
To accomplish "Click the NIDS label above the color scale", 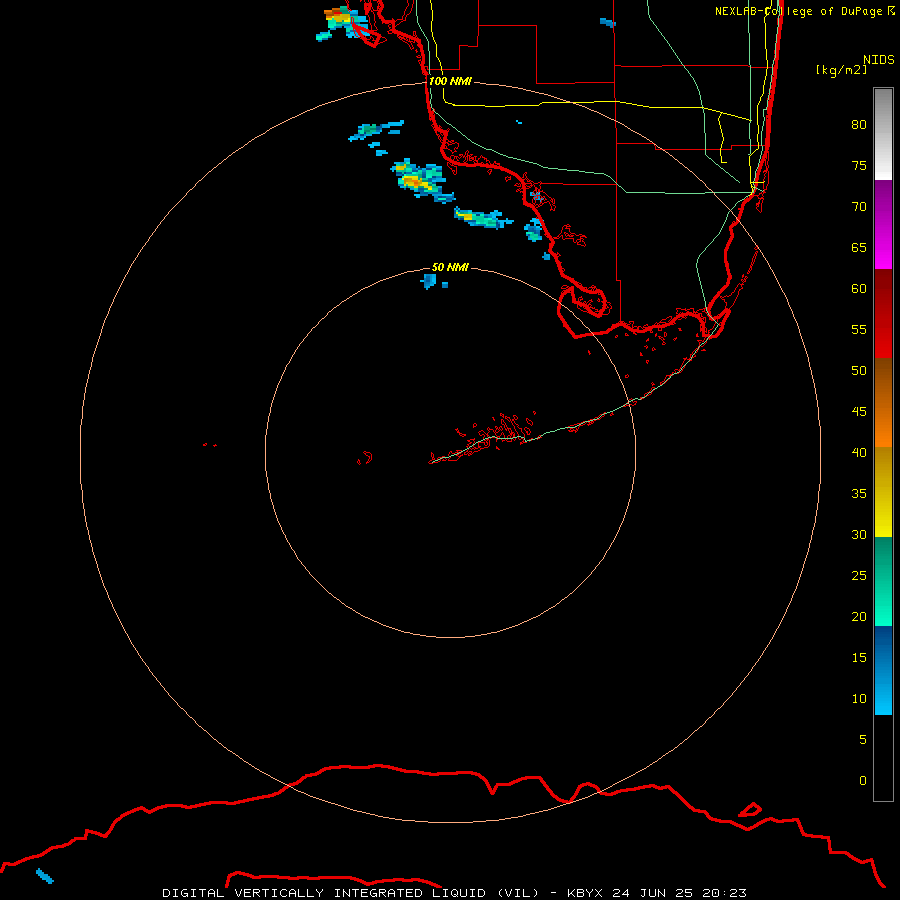I will pos(879,60).
